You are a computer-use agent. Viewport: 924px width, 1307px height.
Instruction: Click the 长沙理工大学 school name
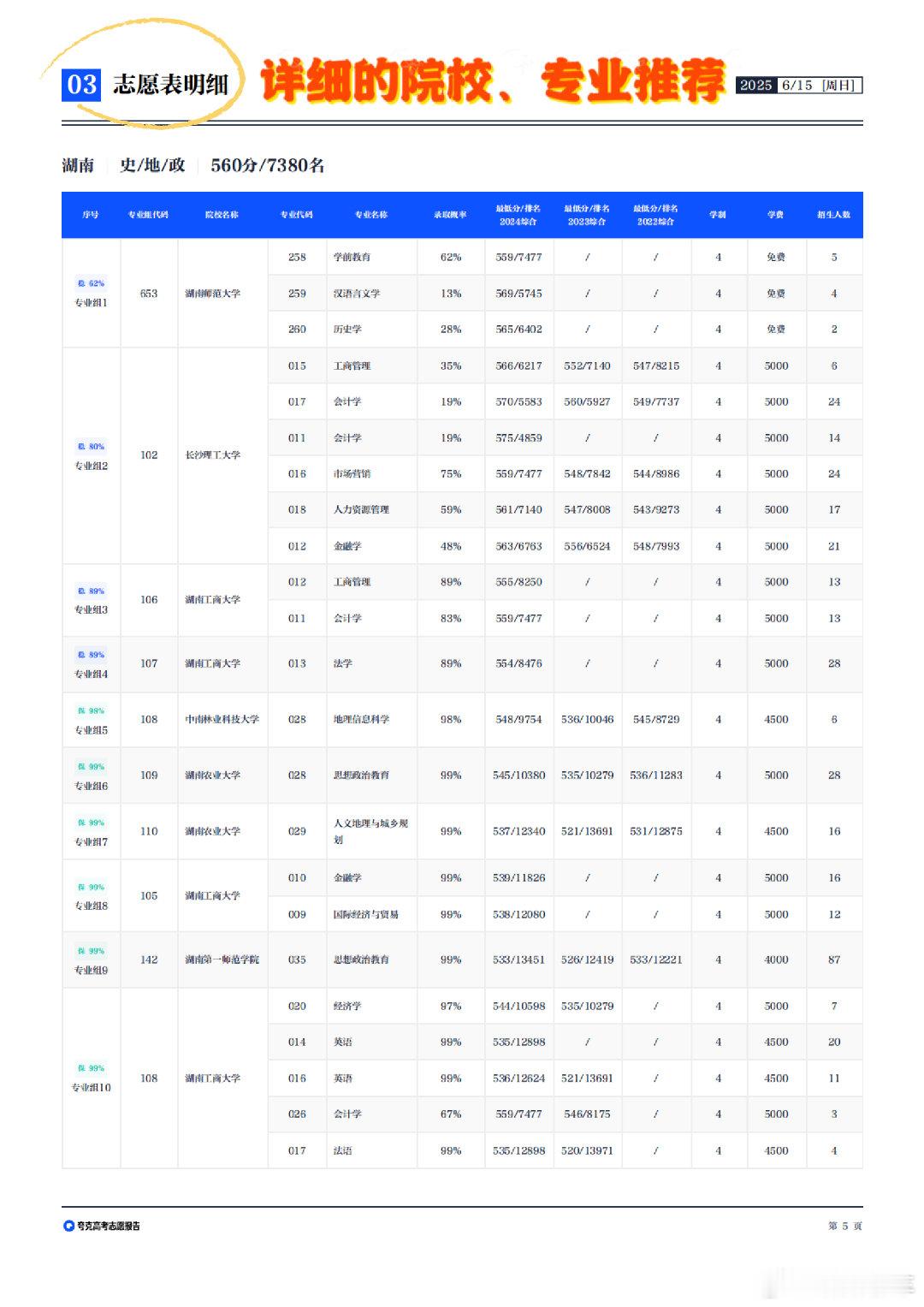tap(213, 455)
